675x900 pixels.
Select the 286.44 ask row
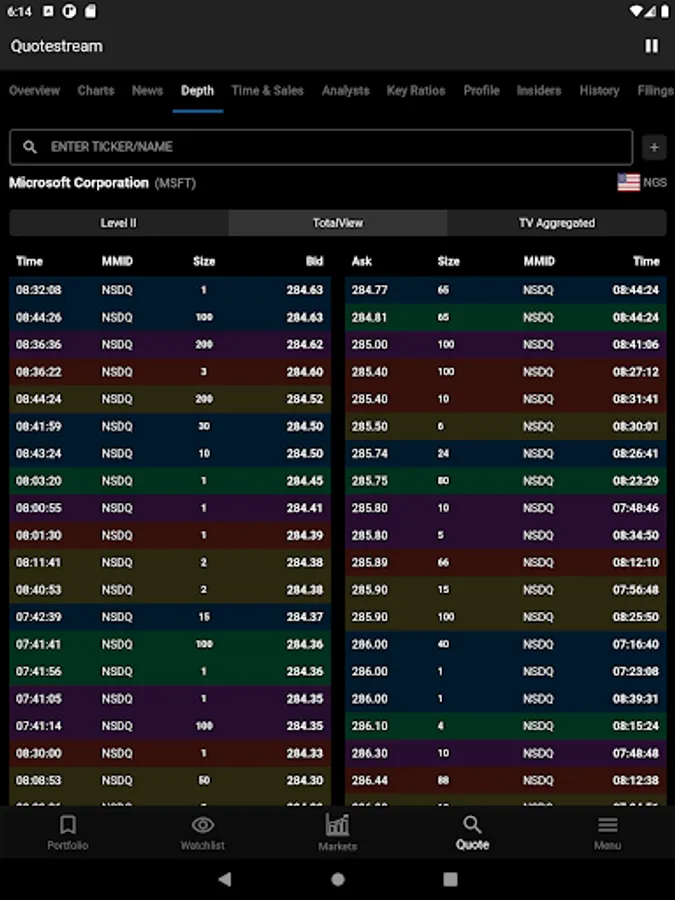(x=506, y=781)
